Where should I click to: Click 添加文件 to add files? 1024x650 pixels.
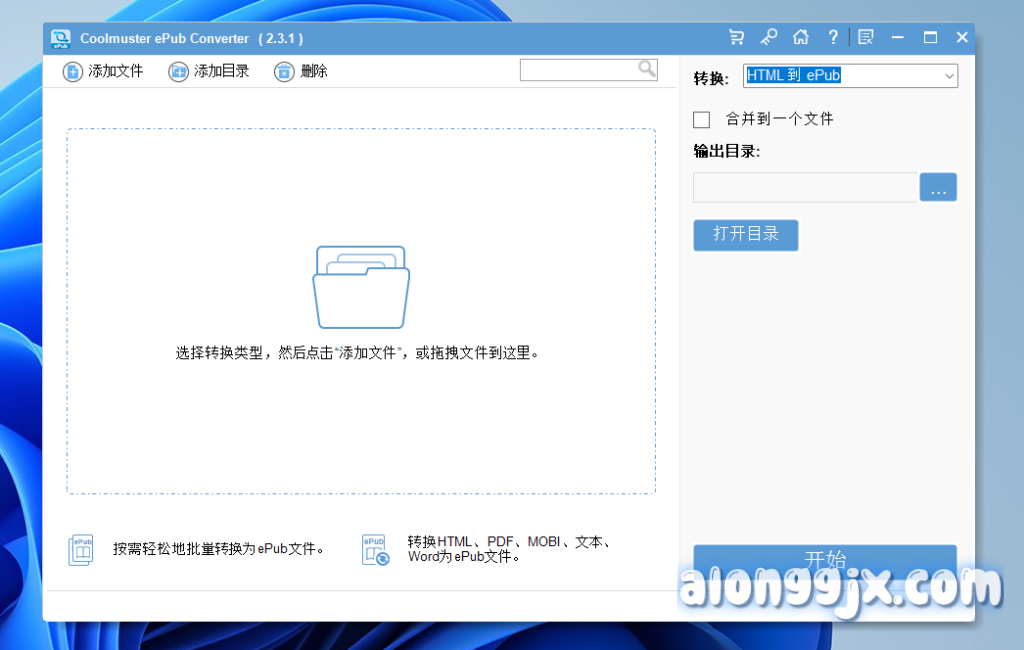click(x=103, y=71)
